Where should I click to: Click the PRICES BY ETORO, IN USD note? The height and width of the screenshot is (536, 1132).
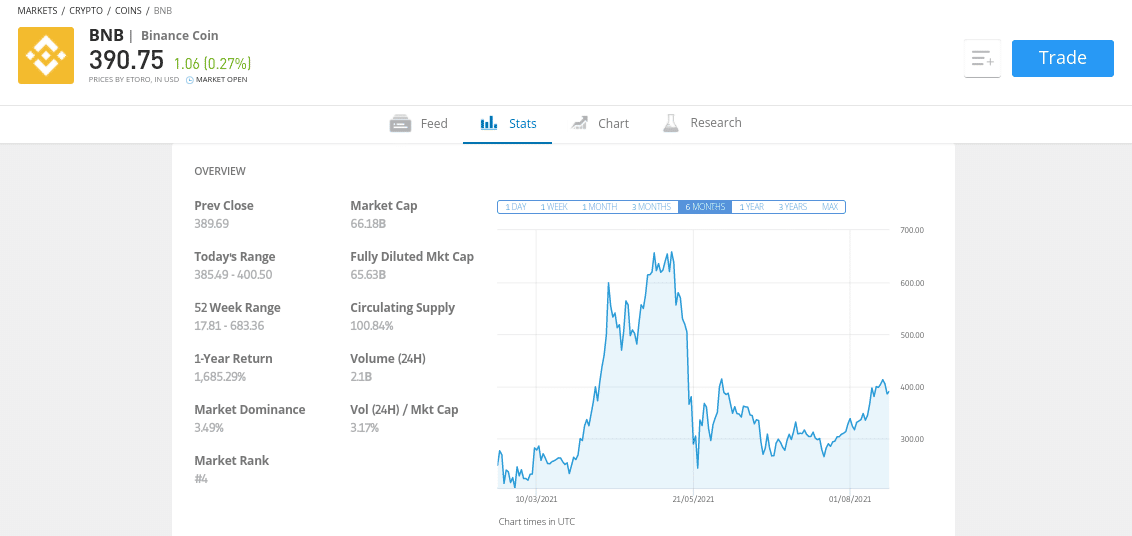point(134,80)
